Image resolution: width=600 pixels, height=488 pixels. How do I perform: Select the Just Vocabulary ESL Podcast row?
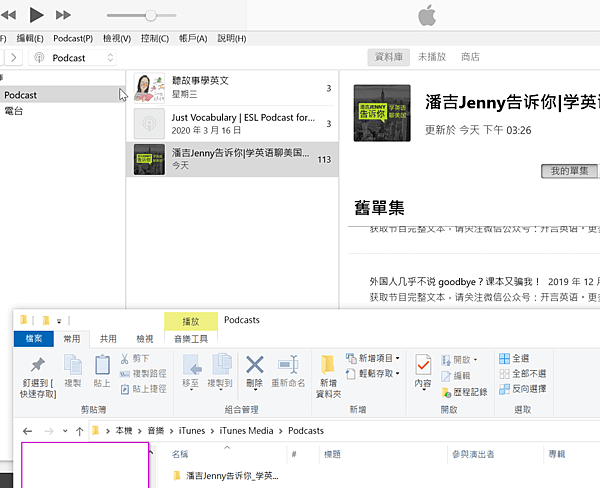(x=233, y=124)
